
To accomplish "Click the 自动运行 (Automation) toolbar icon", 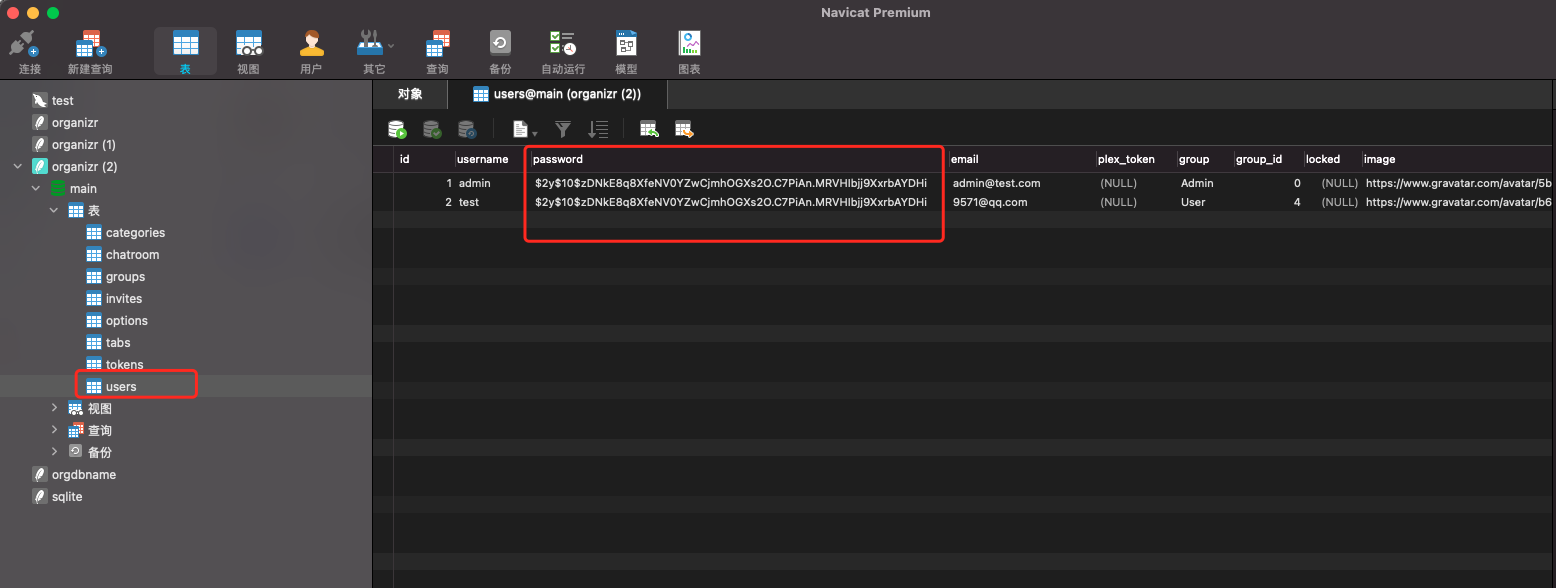I will [563, 51].
